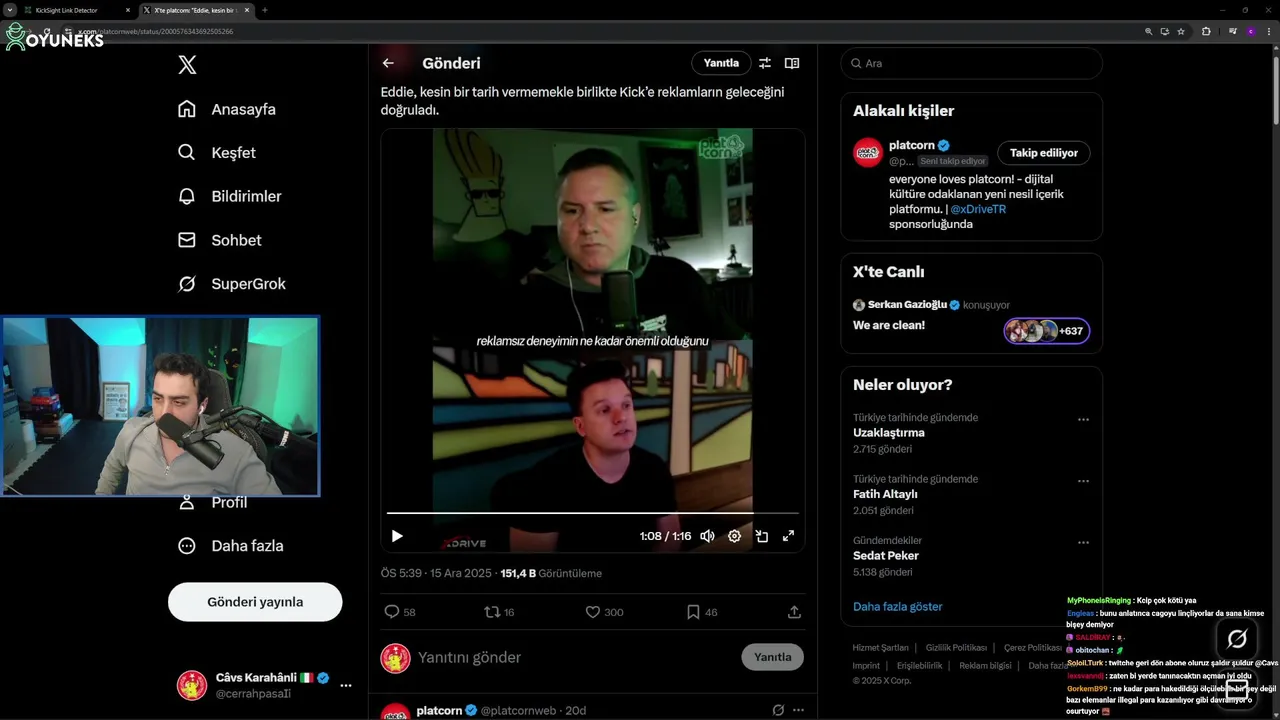
Task: Enter fullscreen on the video
Action: [x=788, y=536]
